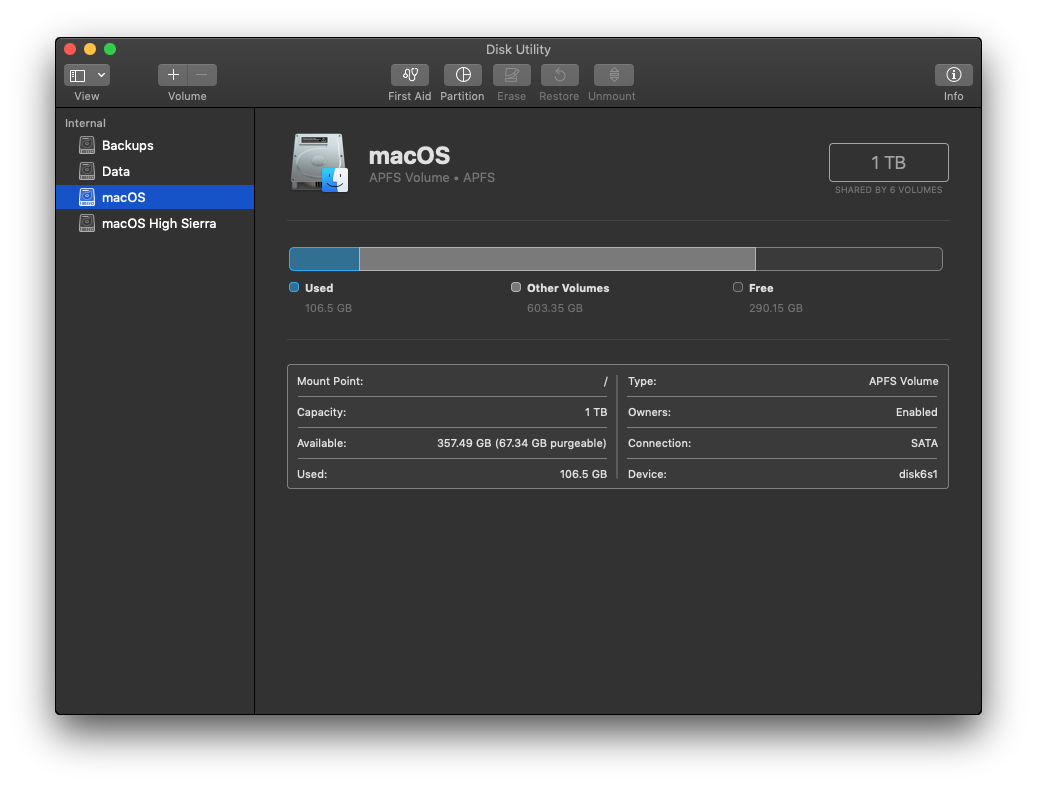The width and height of the screenshot is (1037, 788).
Task: Add a new APFS volume
Action: (x=173, y=75)
